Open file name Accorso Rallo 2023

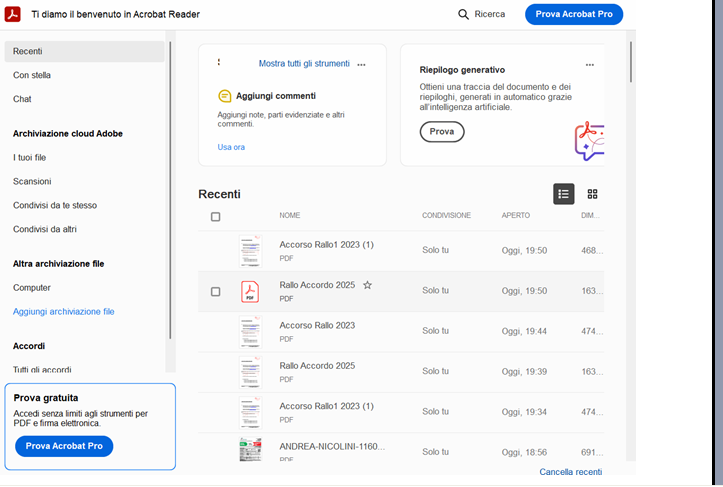317,326
